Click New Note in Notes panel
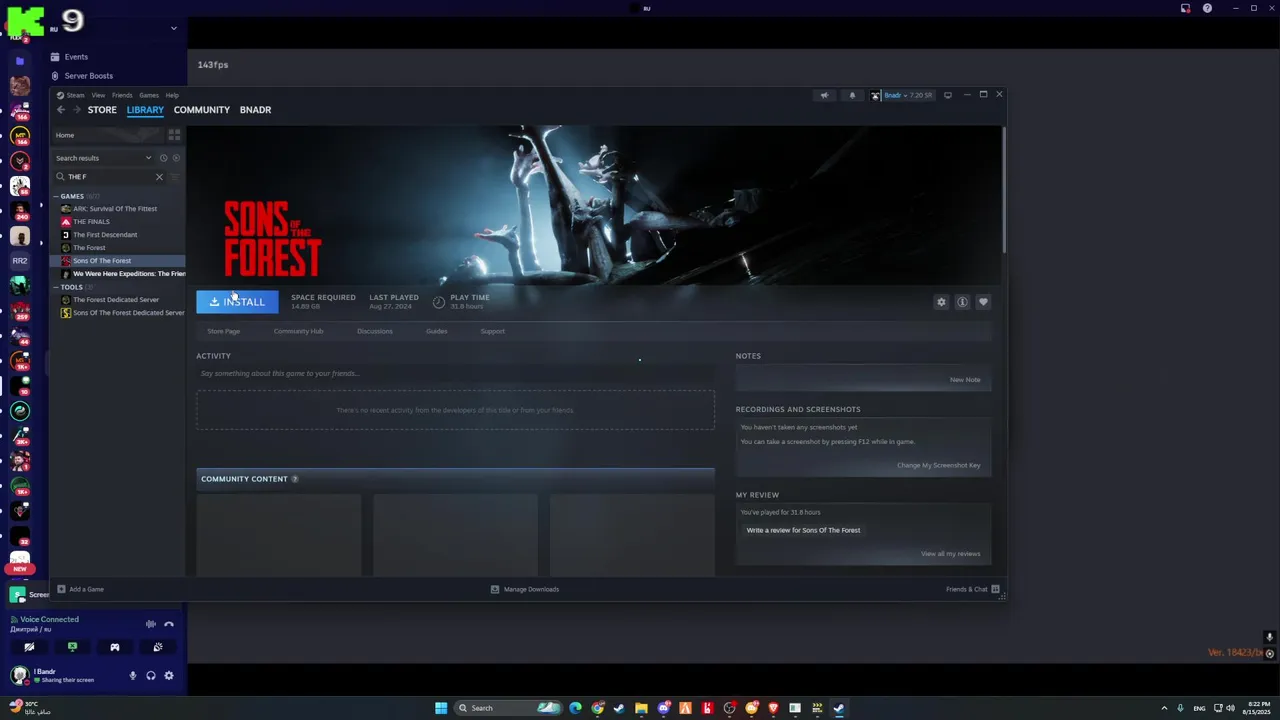The height and width of the screenshot is (720, 1280). click(x=965, y=380)
